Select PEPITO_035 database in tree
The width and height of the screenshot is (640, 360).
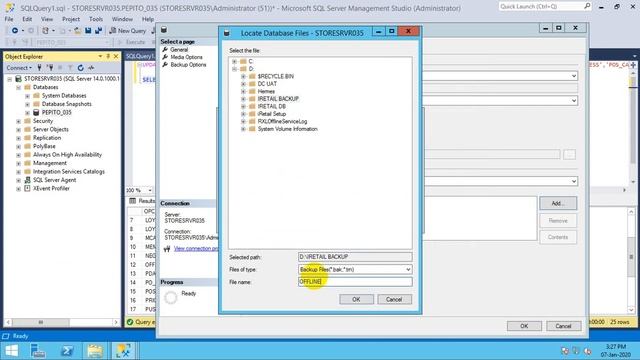(x=56, y=112)
